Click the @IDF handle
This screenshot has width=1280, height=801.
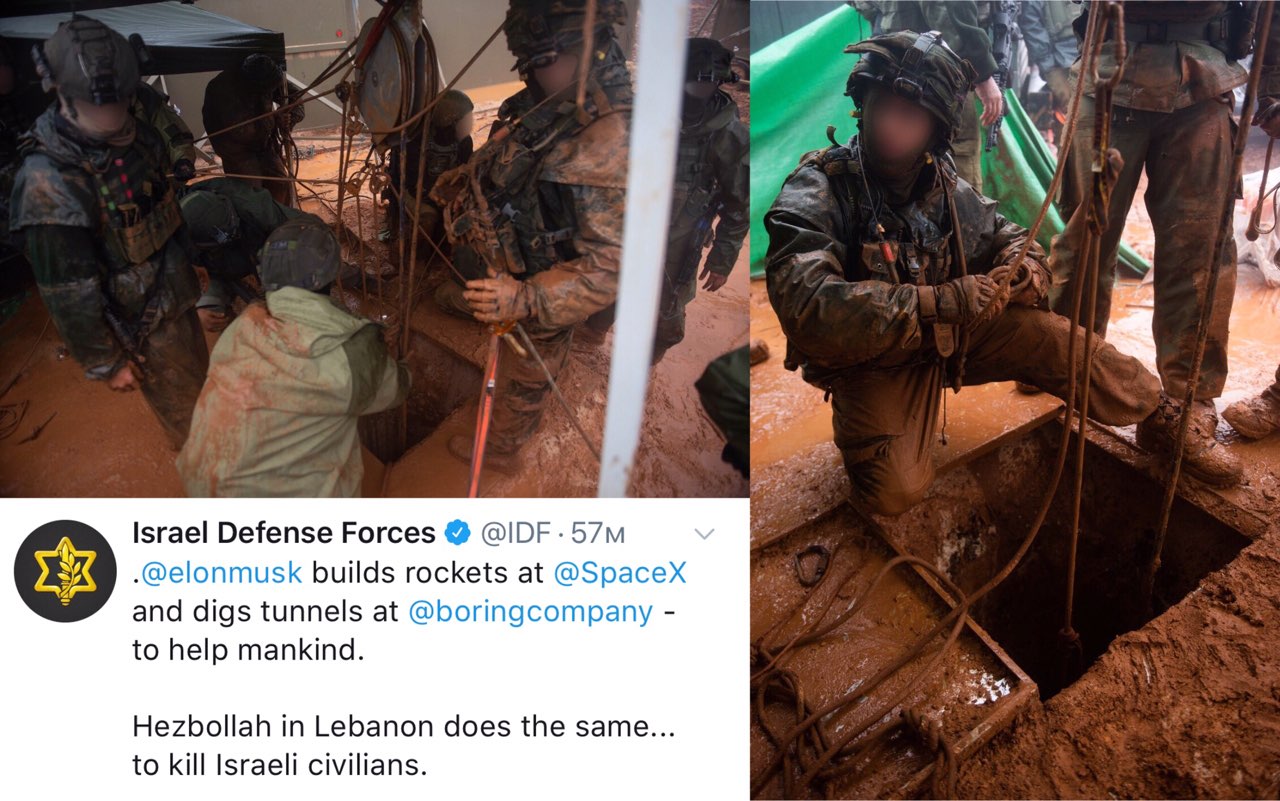click(515, 534)
